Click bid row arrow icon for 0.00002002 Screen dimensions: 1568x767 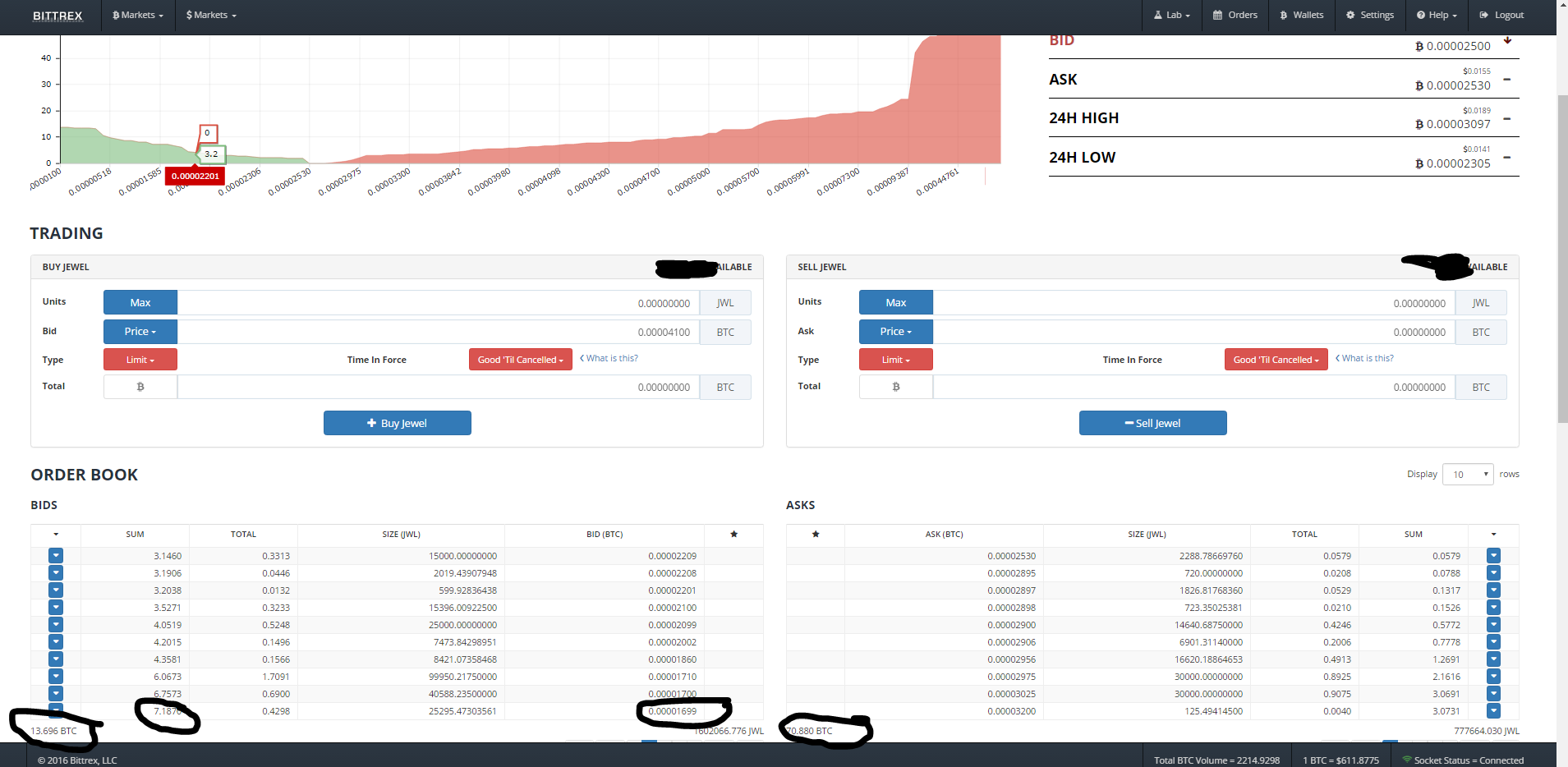(56, 642)
